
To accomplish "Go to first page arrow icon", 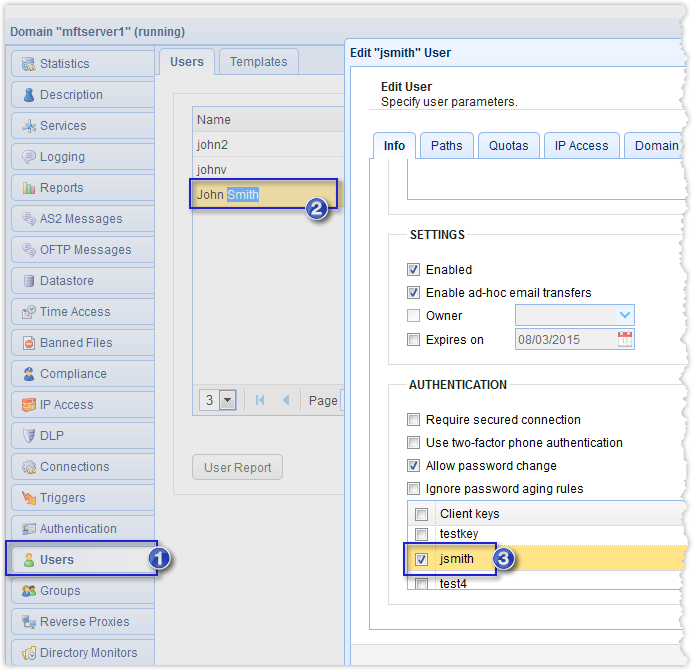I will click(x=260, y=400).
